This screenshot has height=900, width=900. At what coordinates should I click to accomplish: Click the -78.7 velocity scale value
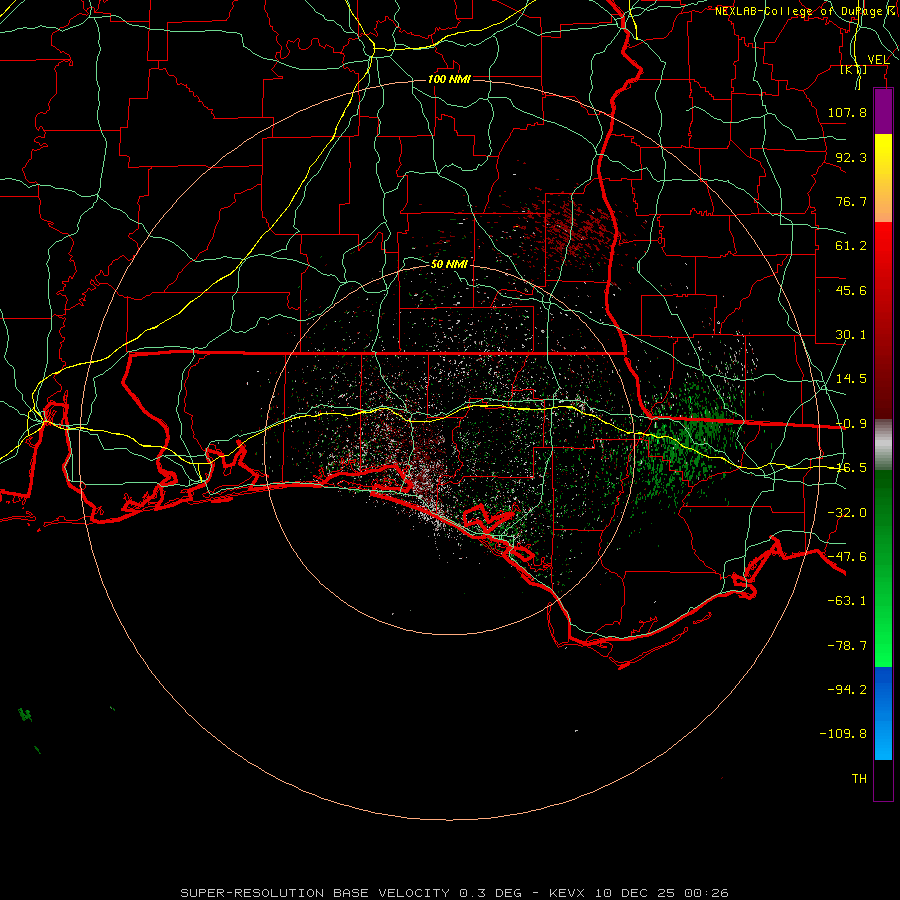point(847,646)
